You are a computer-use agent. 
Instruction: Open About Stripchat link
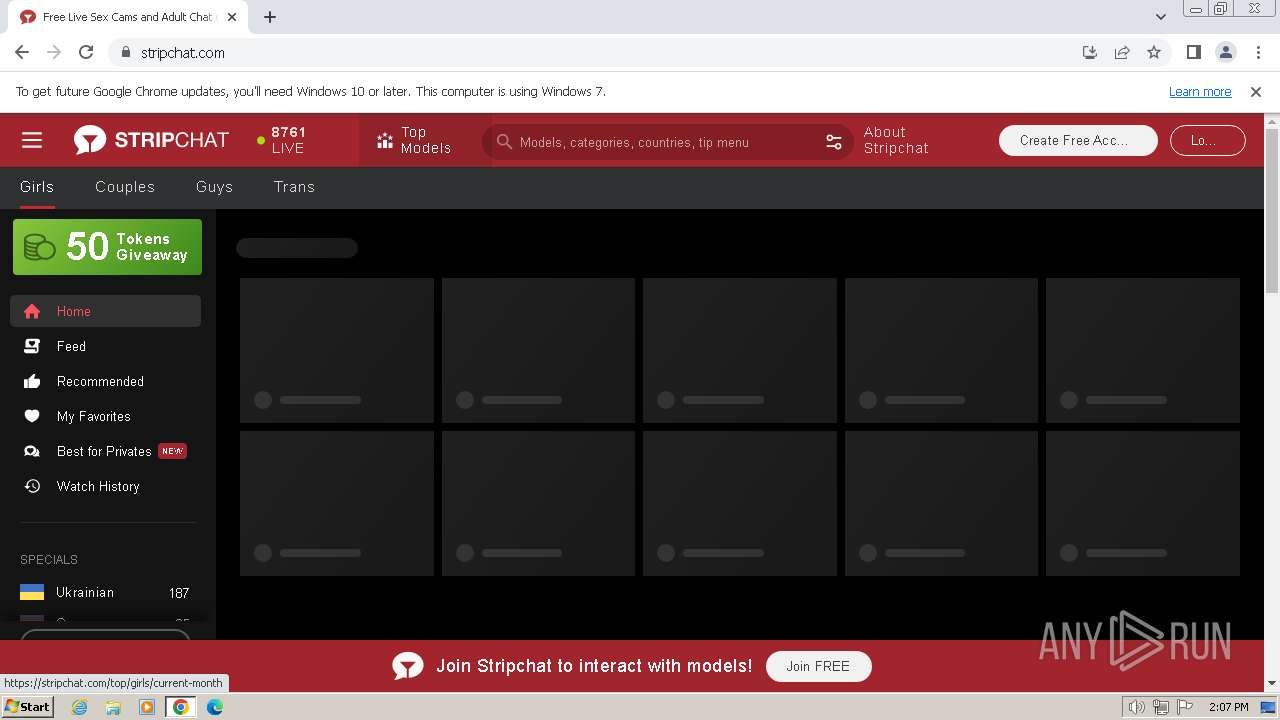point(896,140)
